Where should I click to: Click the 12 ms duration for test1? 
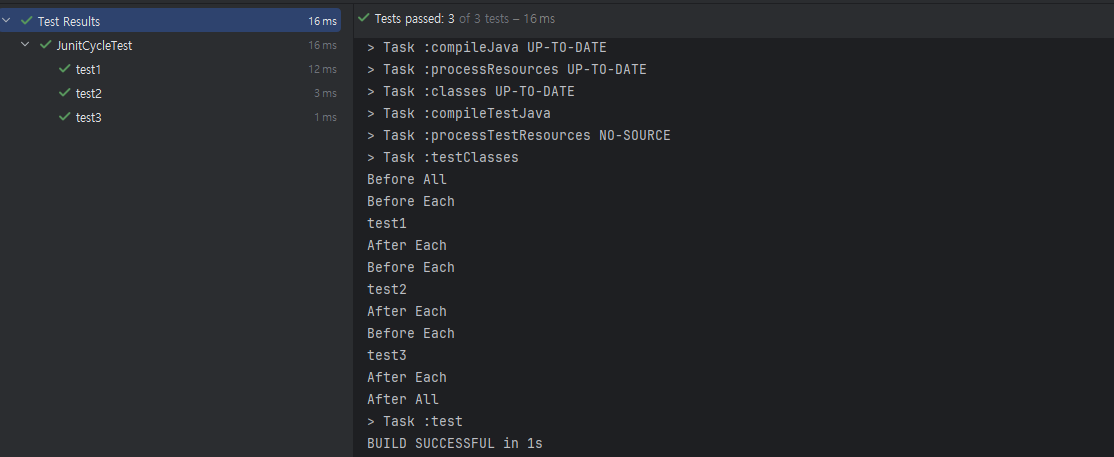323,70
